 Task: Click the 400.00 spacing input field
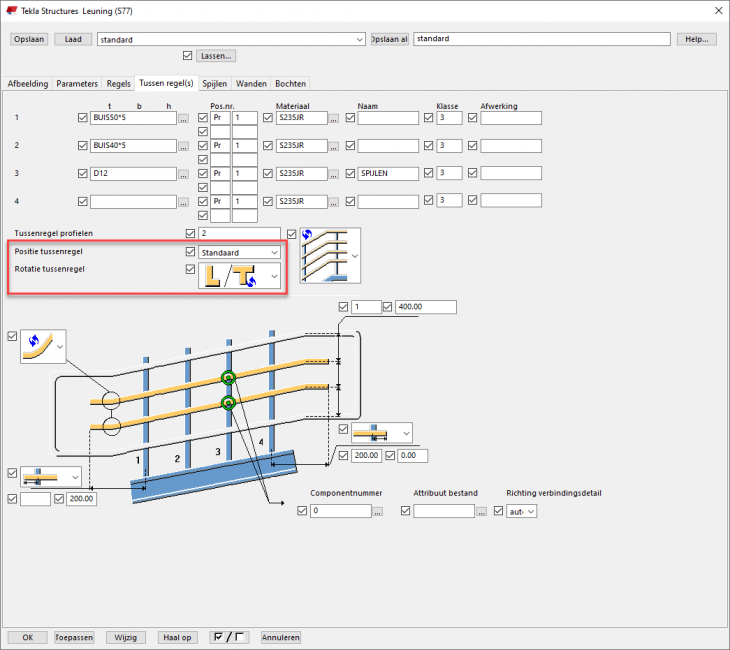(426, 307)
